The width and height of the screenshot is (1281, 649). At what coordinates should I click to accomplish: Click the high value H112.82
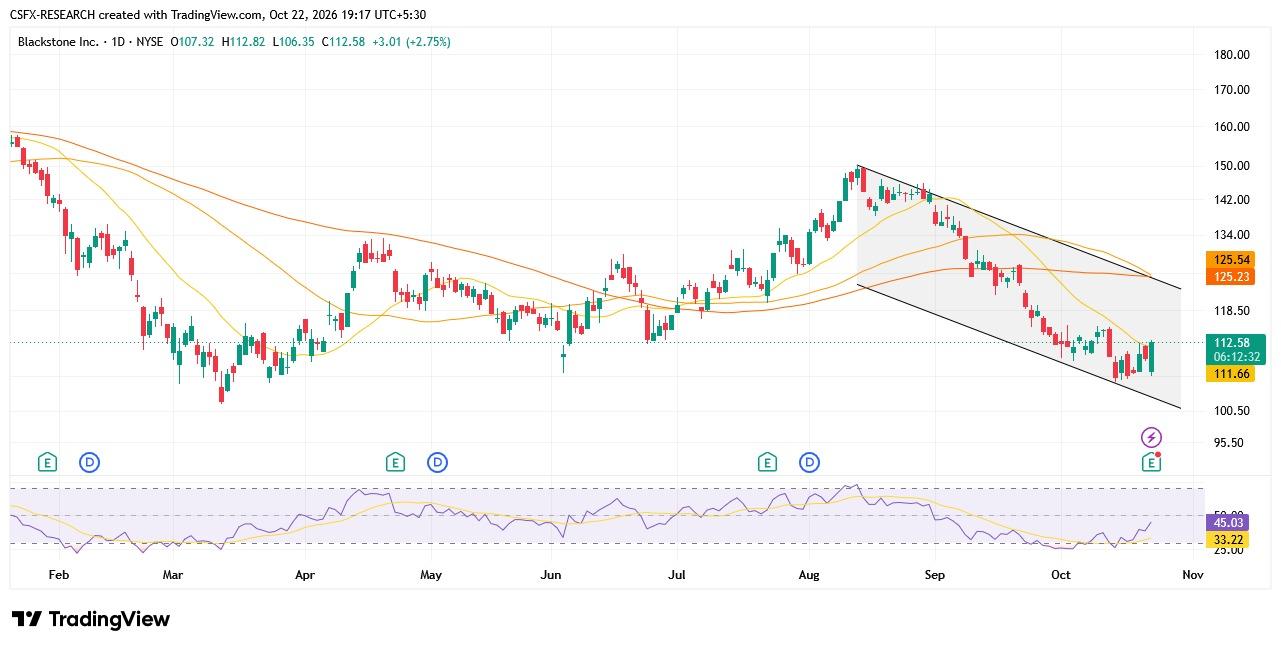click(x=242, y=42)
